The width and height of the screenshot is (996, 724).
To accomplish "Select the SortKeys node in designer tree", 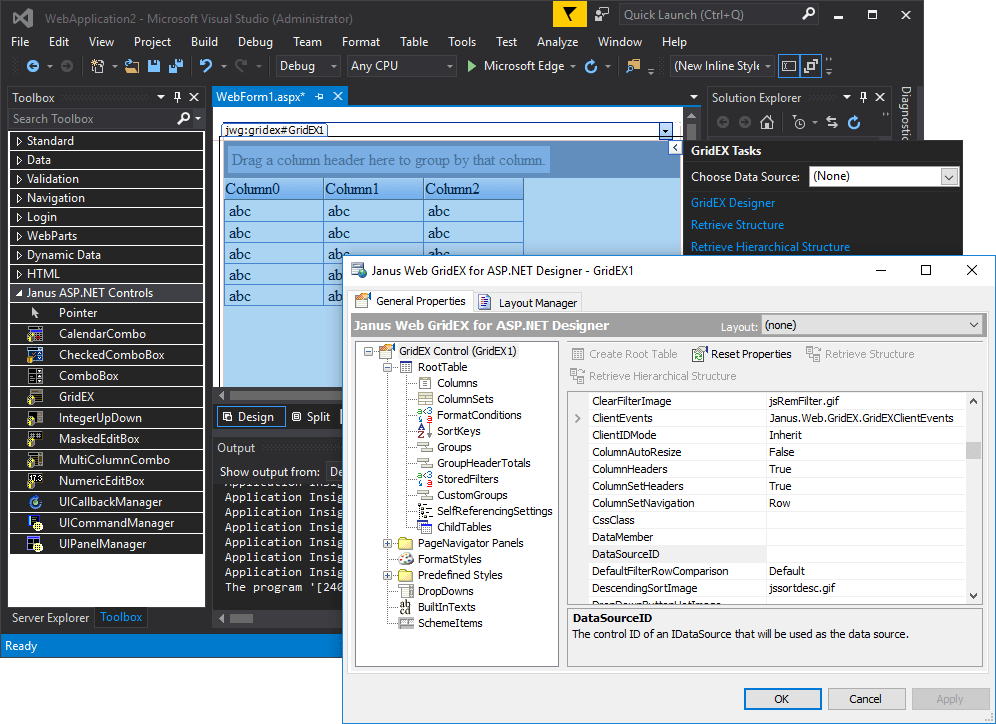I will click(459, 431).
